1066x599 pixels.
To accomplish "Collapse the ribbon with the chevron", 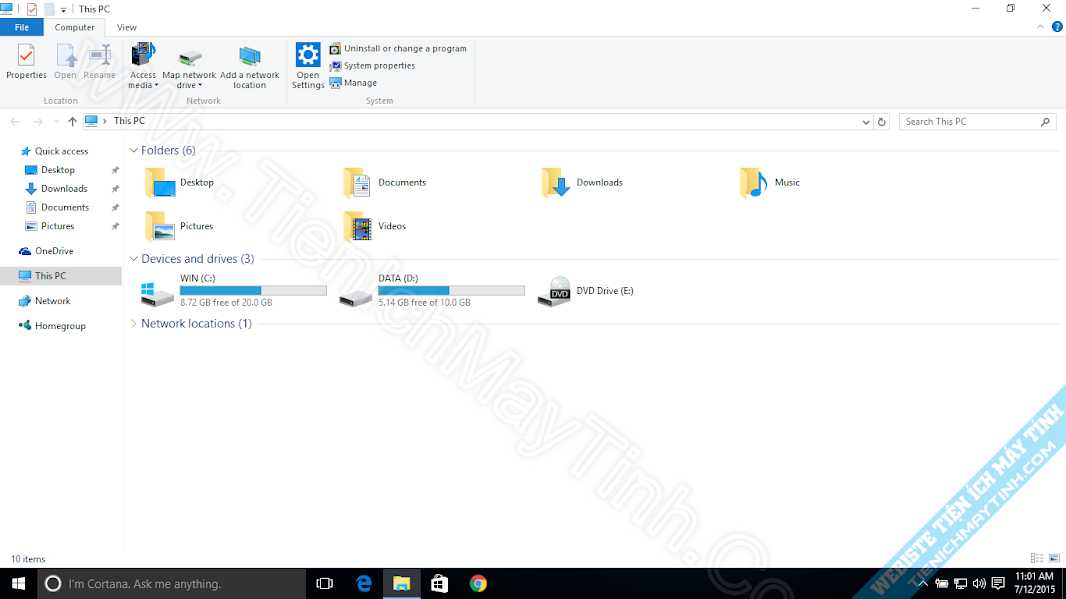I will [x=1040, y=27].
